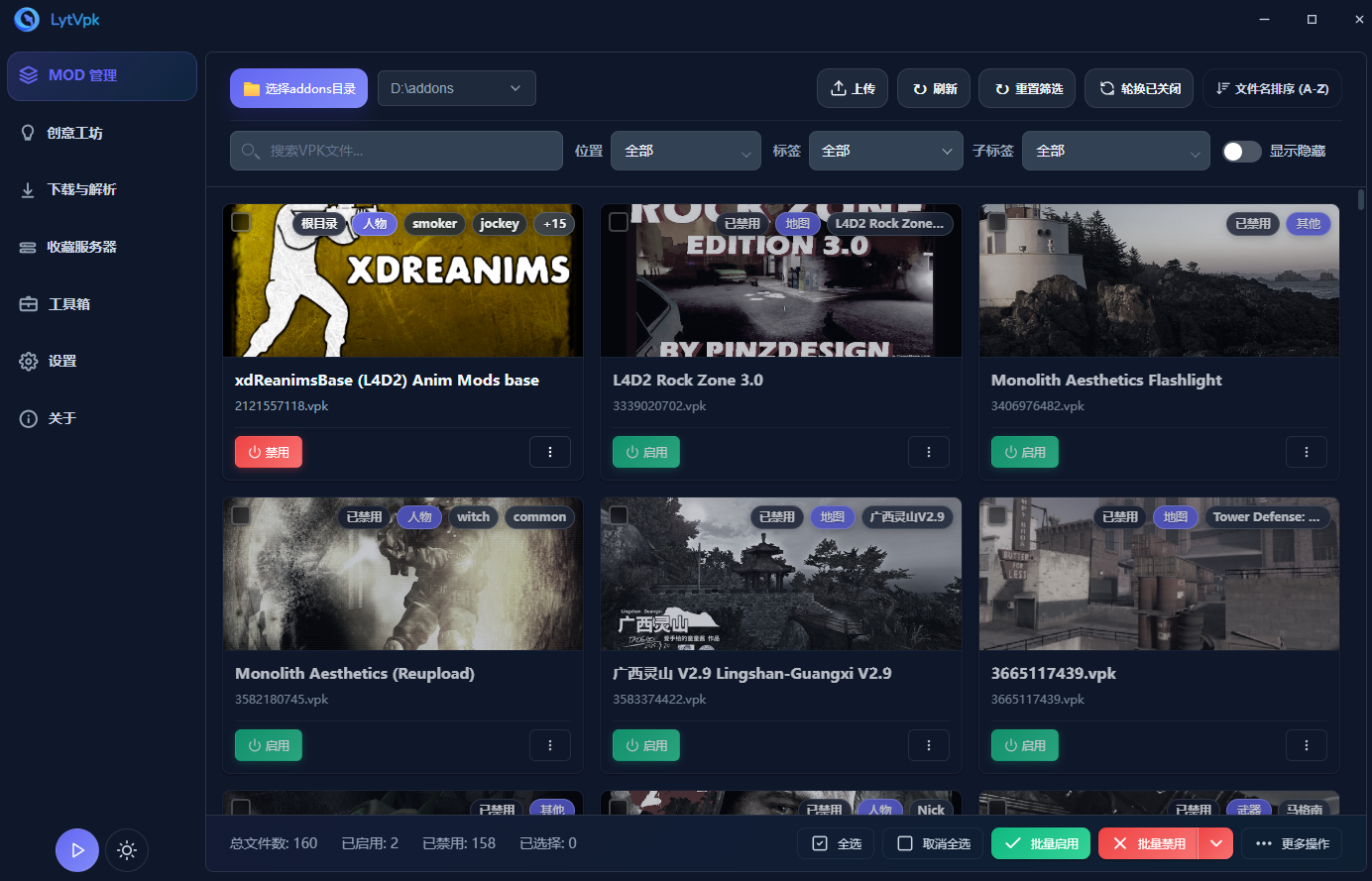Toggle the light theme sun icon
This screenshot has height=881, width=1372.
pos(127,850)
